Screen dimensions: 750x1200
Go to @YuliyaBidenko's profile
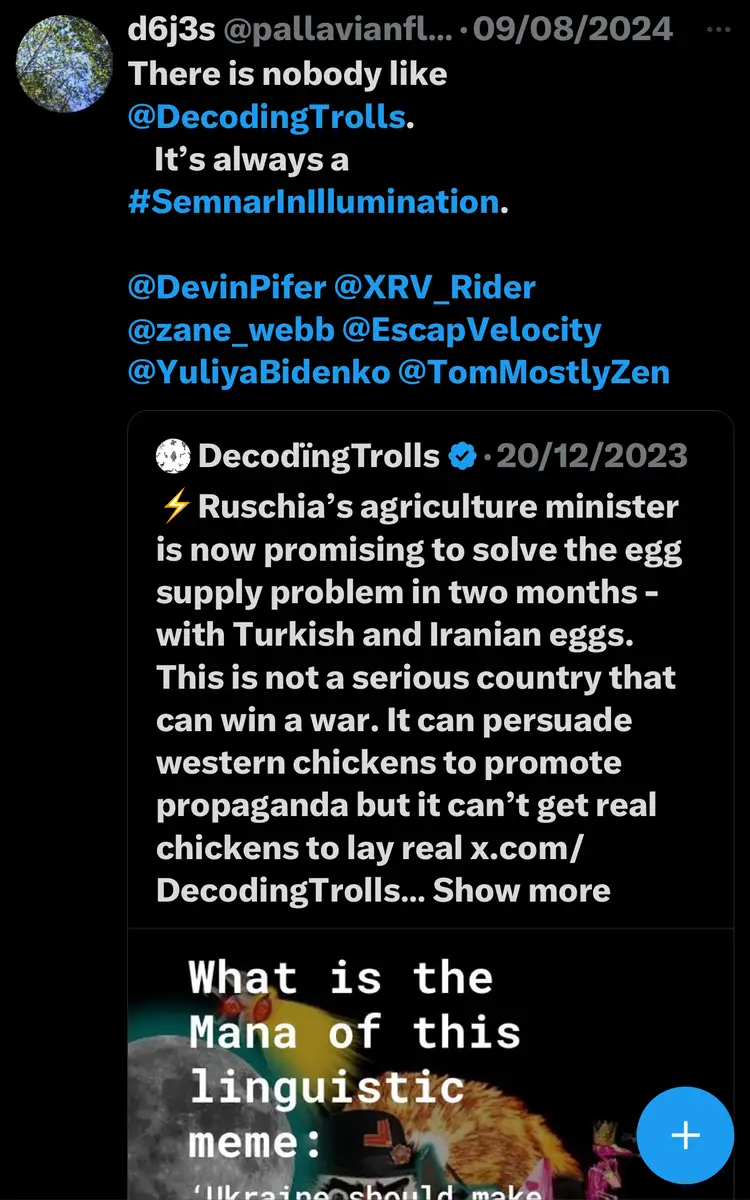coord(258,373)
